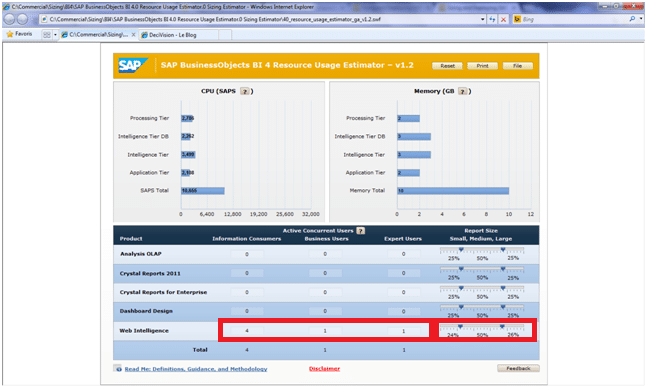The image size is (647, 388).
Task: Click Crystal Reports 2011 Business Users field
Action: 325,273
